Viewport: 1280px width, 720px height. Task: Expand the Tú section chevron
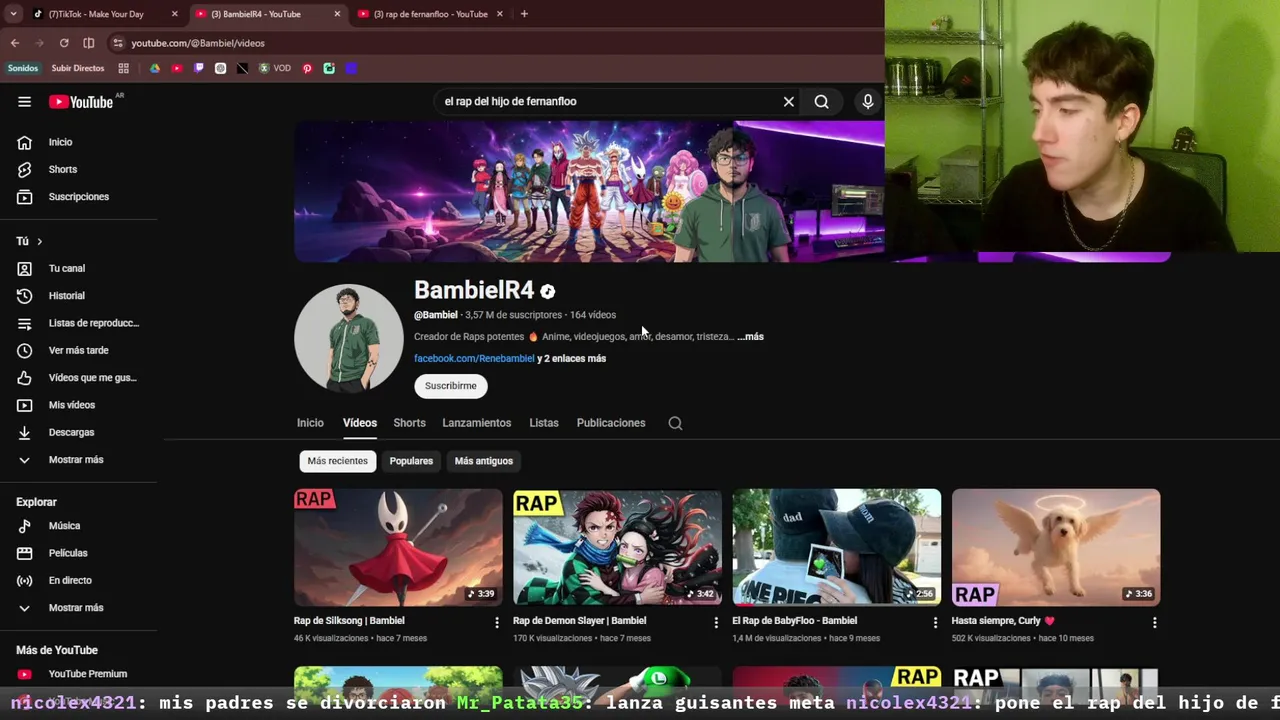click(40, 241)
